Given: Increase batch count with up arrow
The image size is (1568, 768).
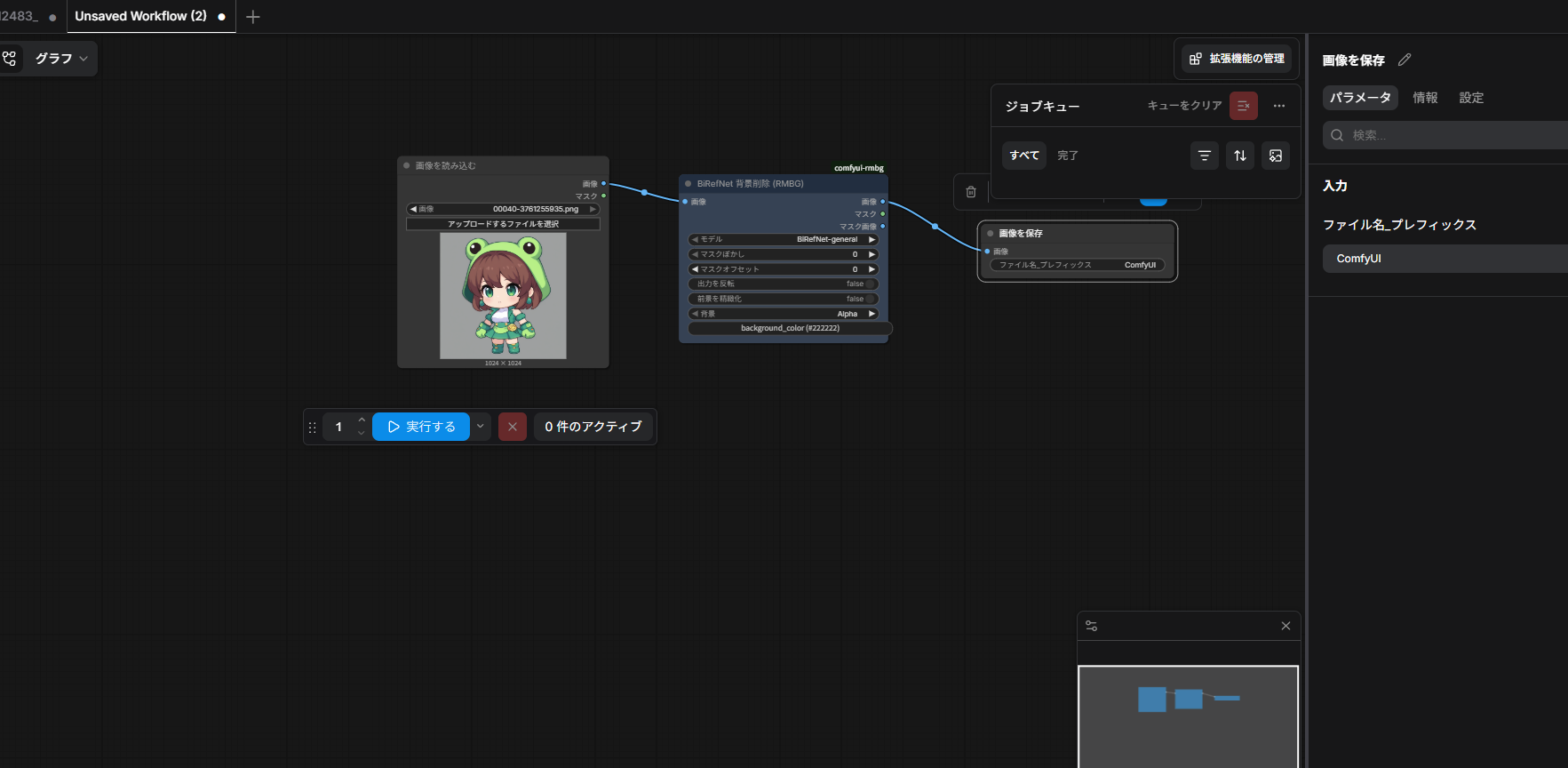Looking at the screenshot, I should 362,420.
